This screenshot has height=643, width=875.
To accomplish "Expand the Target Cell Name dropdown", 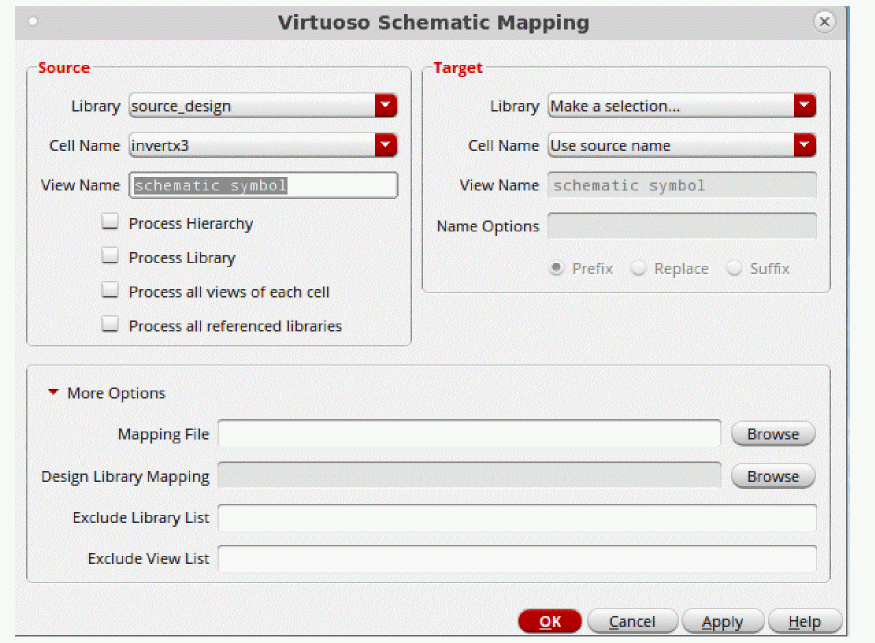I will 805,145.
